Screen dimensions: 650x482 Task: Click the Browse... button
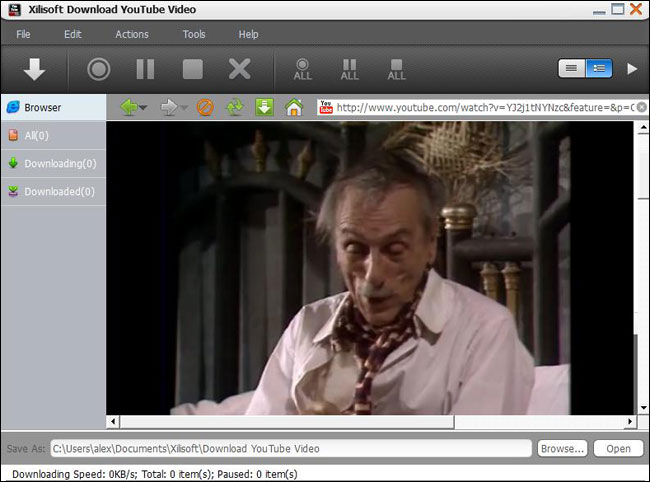[x=561, y=448]
